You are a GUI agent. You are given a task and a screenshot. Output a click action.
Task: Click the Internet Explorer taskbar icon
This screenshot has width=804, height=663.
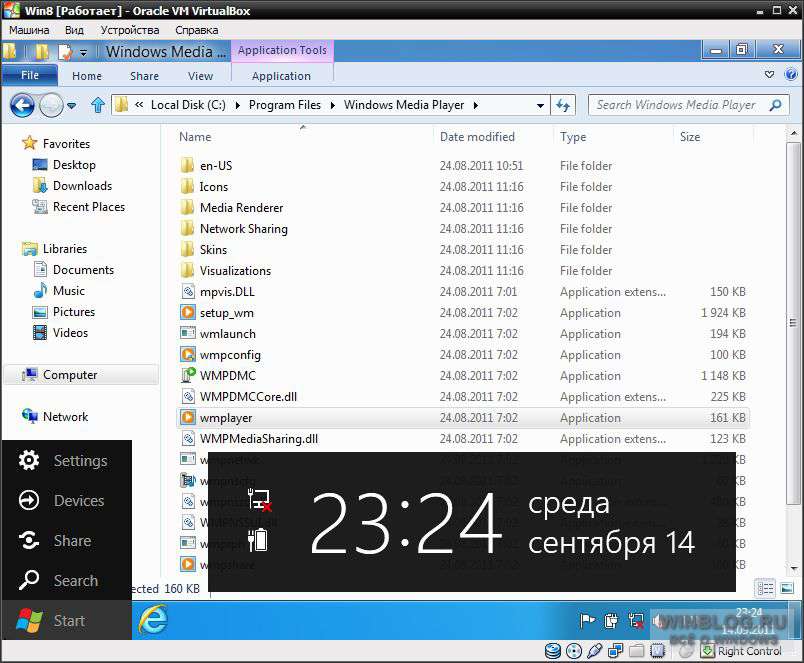pos(152,620)
